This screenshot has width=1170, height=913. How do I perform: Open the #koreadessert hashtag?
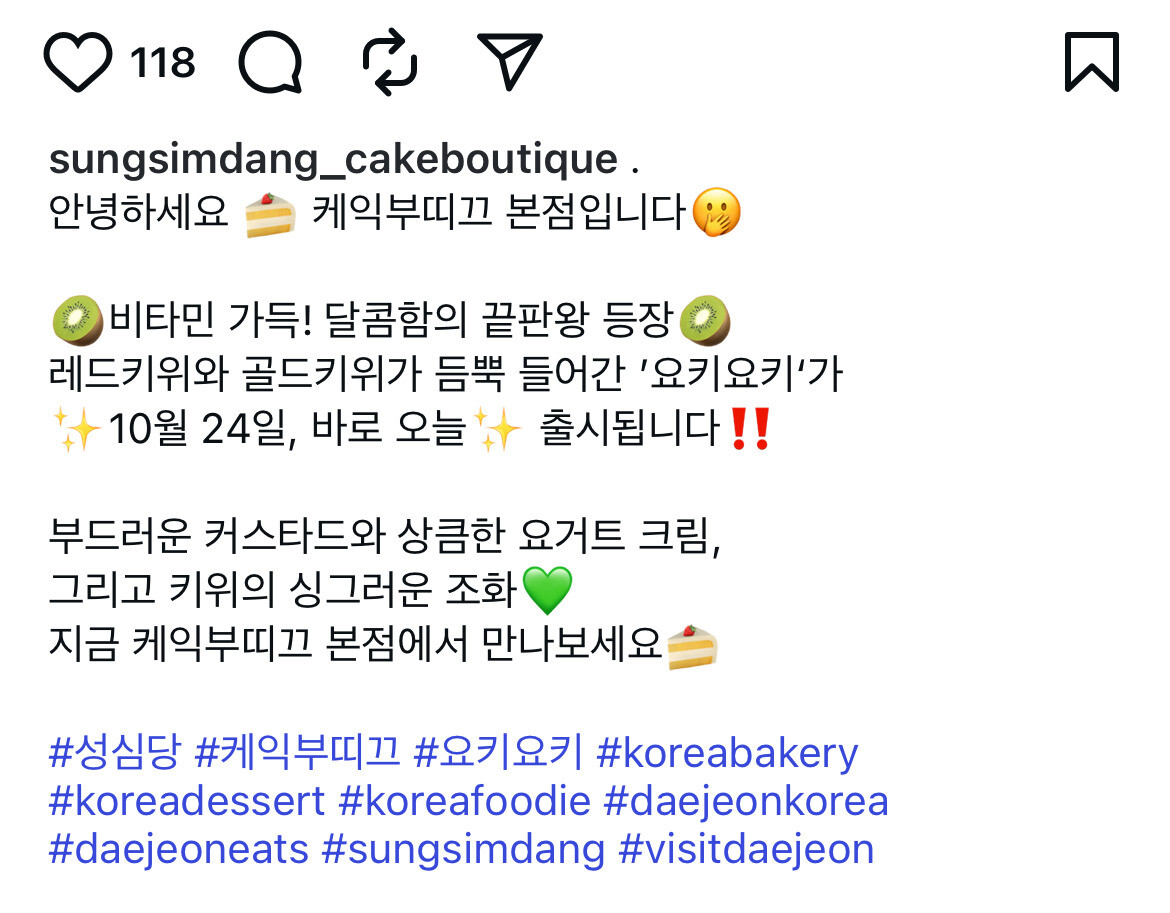click(187, 801)
